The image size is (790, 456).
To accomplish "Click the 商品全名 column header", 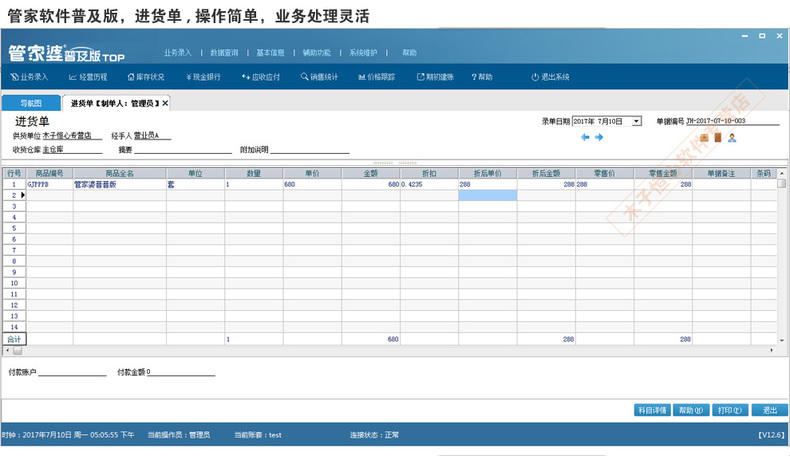I will [119, 173].
